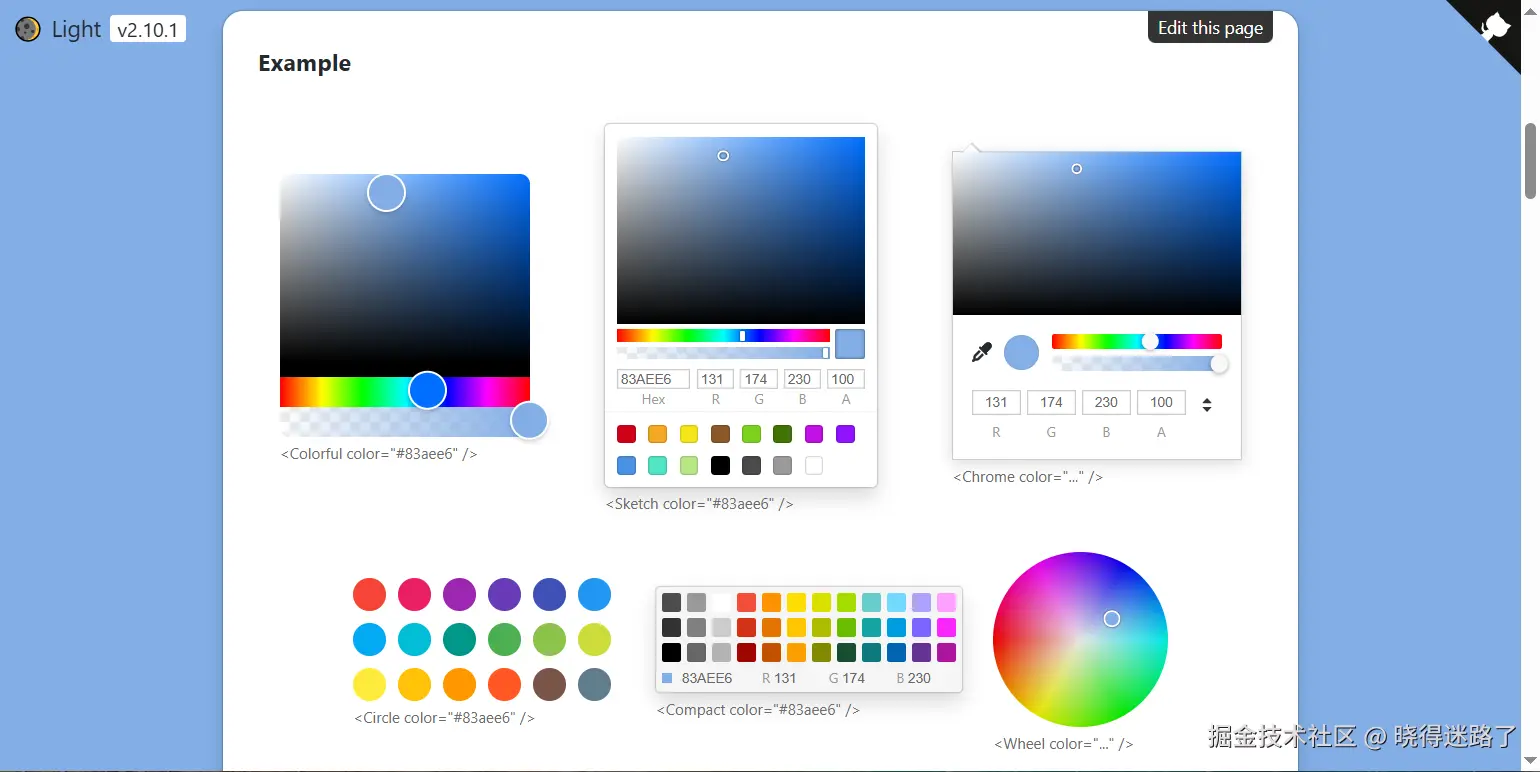The image size is (1540, 772).
Task: Click the round logo icon beside Light
Action: tap(28, 29)
